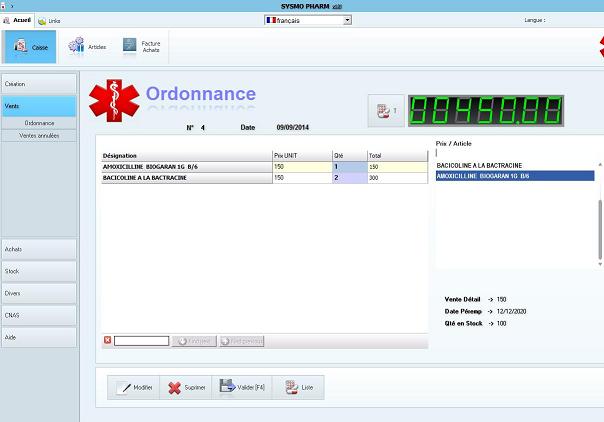604x422 pixels.
Task: Select the Accueil tab
Action: click(x=18, y=20)
